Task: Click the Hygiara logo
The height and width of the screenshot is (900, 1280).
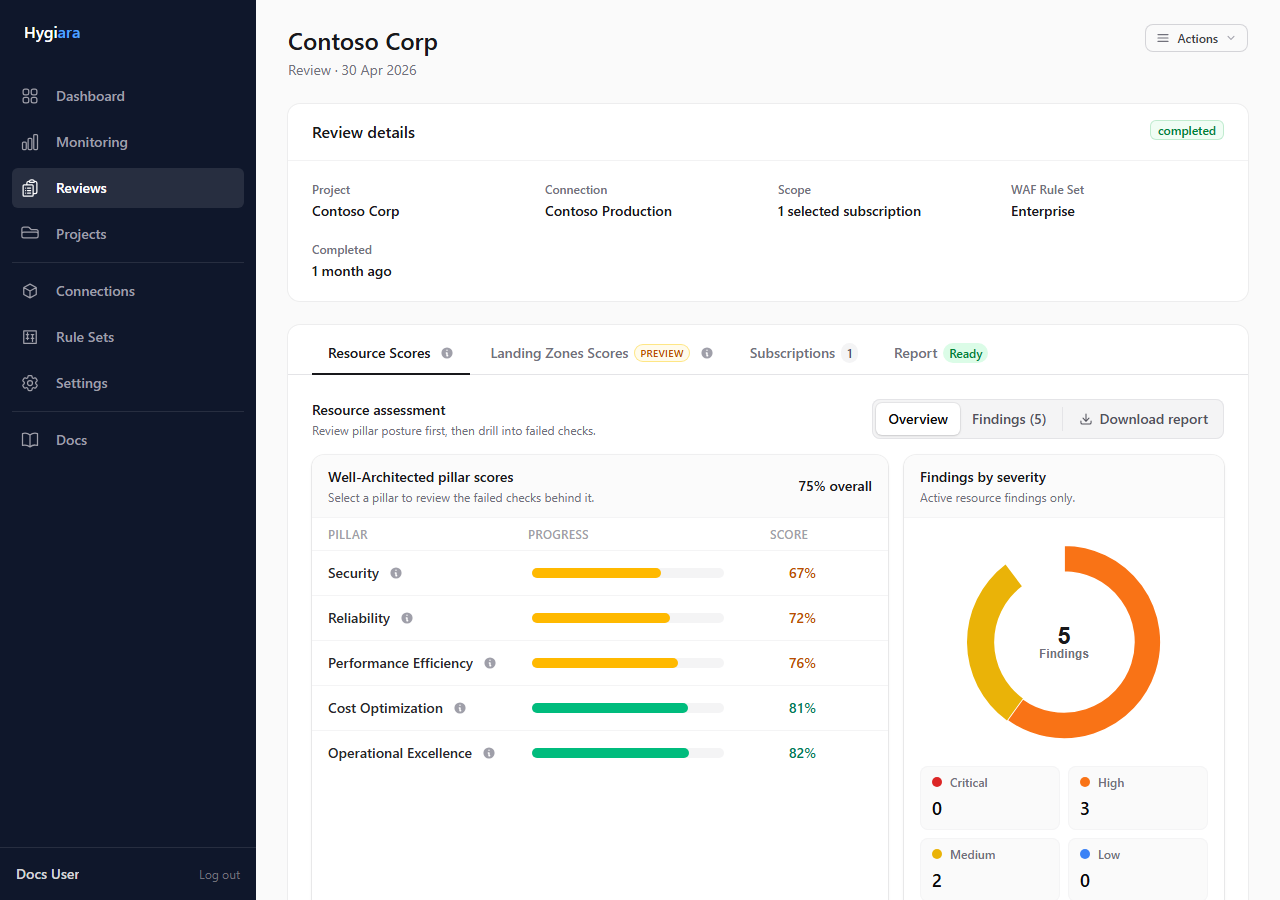Action: coord(52,33)
